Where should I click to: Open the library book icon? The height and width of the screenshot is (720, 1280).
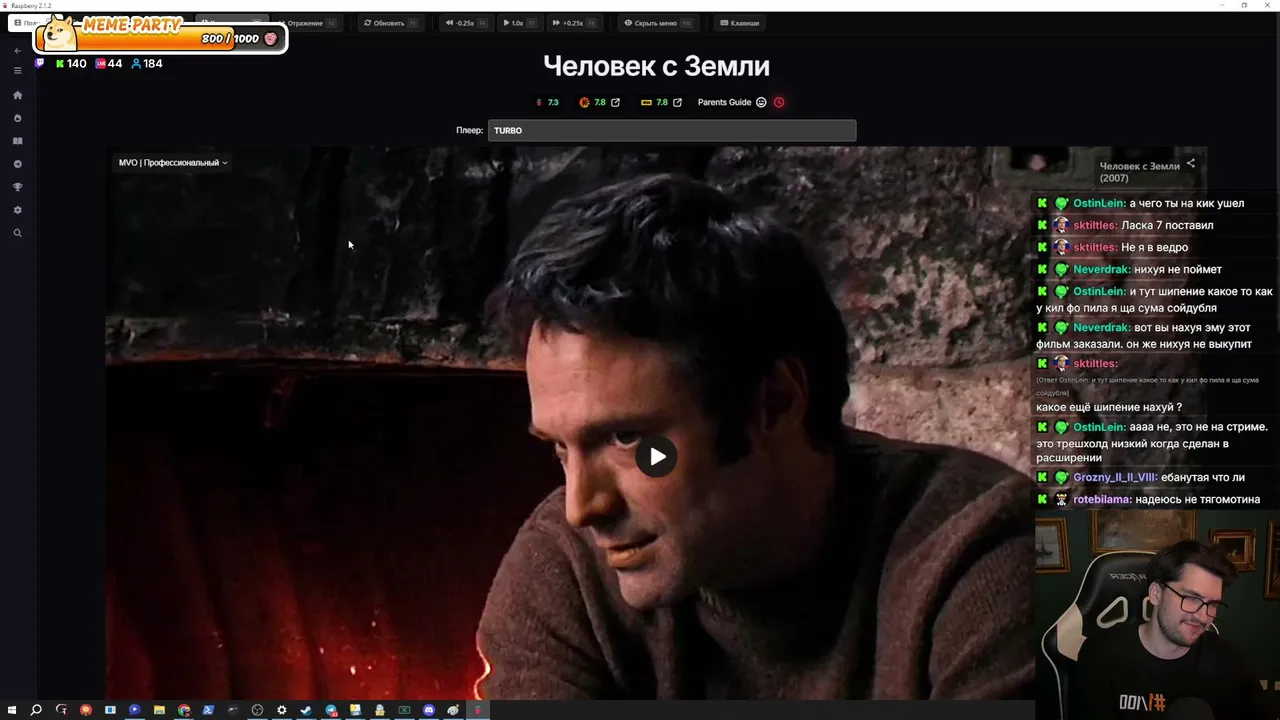(17, 141)
